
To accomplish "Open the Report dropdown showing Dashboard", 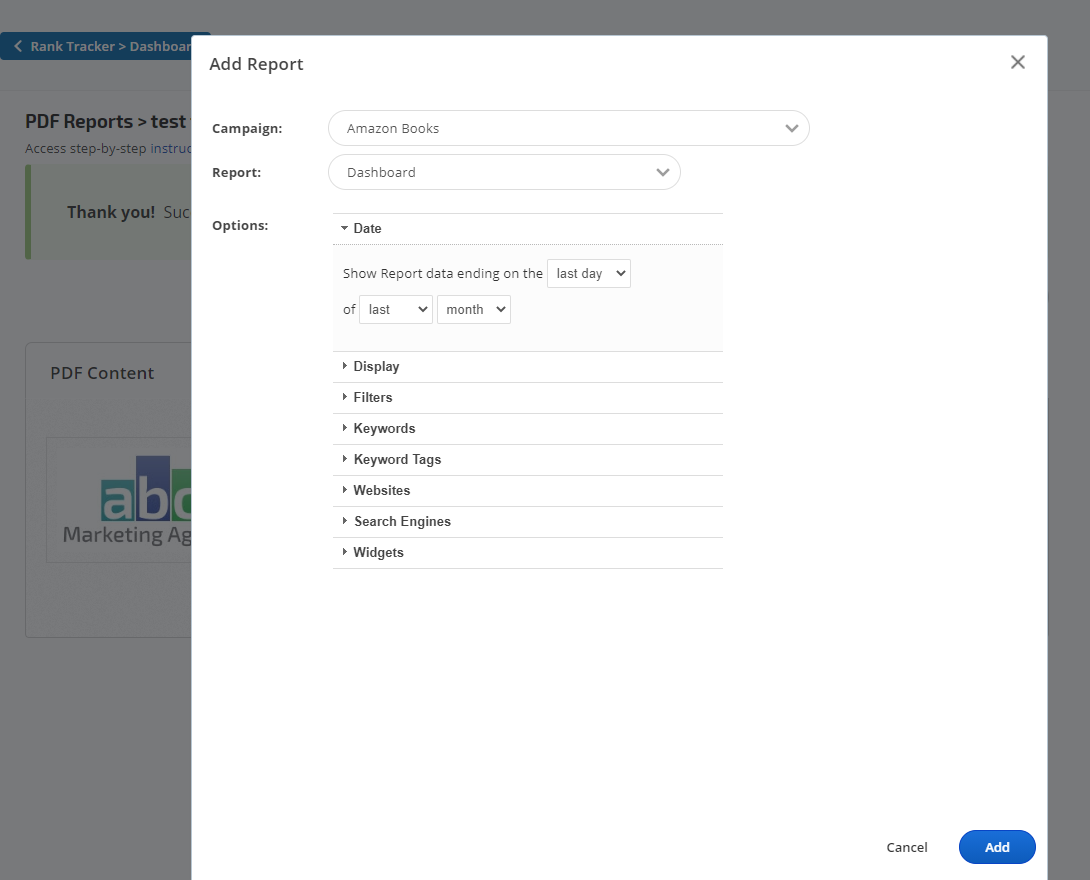I will pos(503,172).
